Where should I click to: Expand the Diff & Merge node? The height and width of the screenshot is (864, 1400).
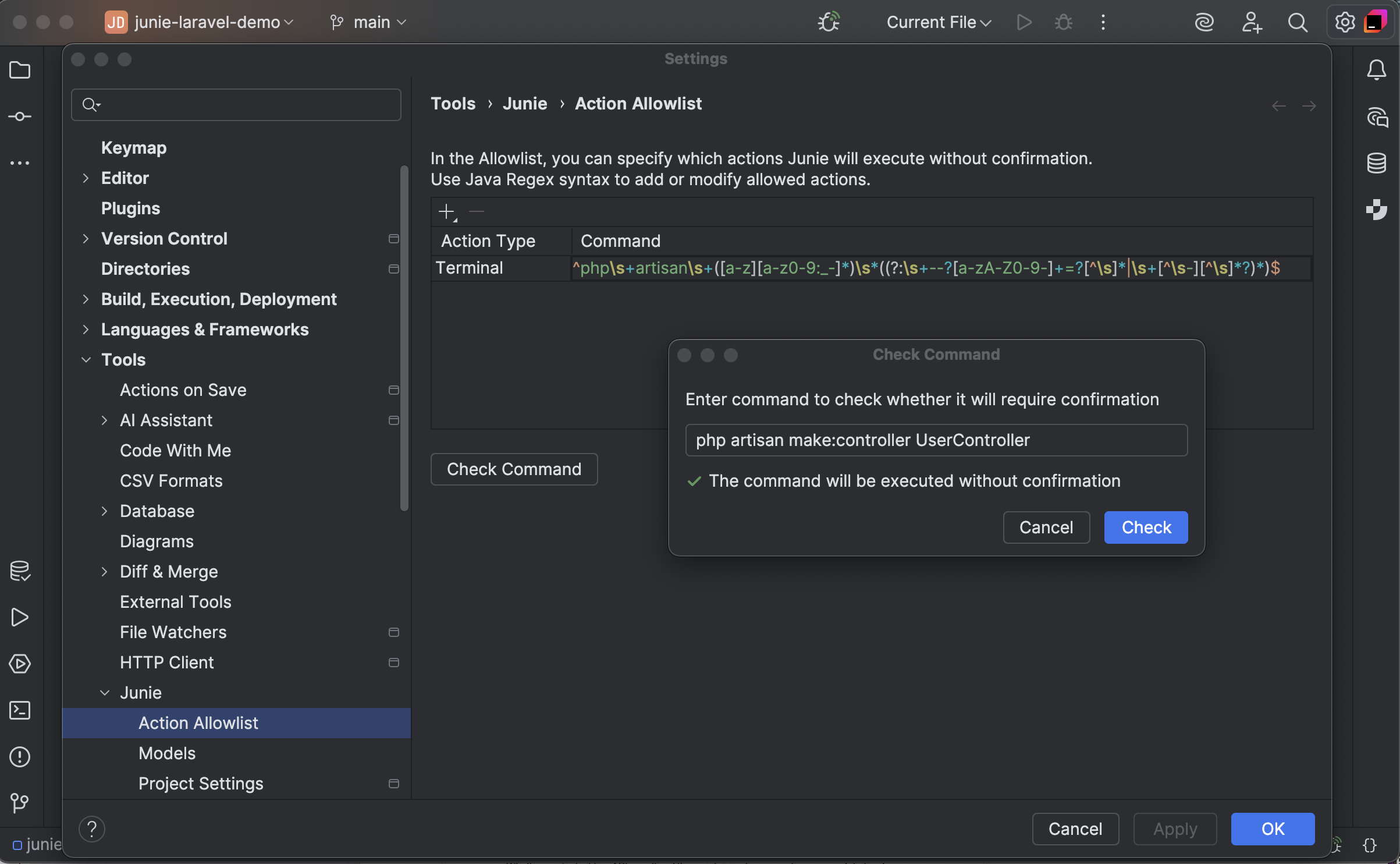pyautogui.click(x=104, y=572)
